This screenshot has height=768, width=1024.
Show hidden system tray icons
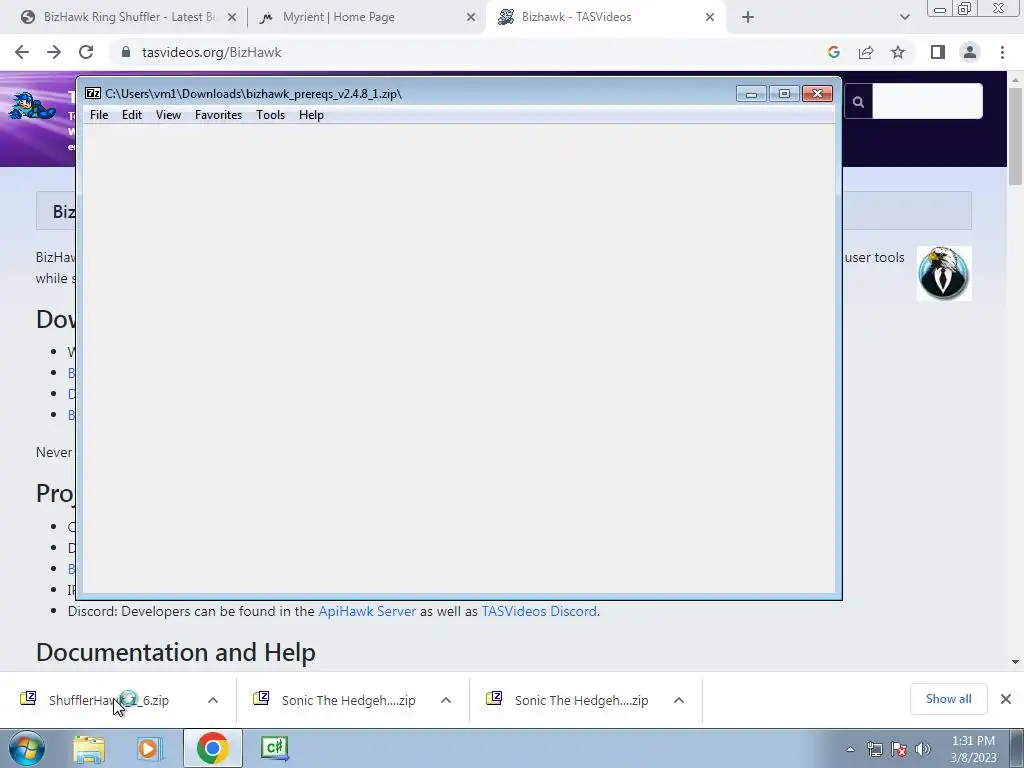pos(850,749)
